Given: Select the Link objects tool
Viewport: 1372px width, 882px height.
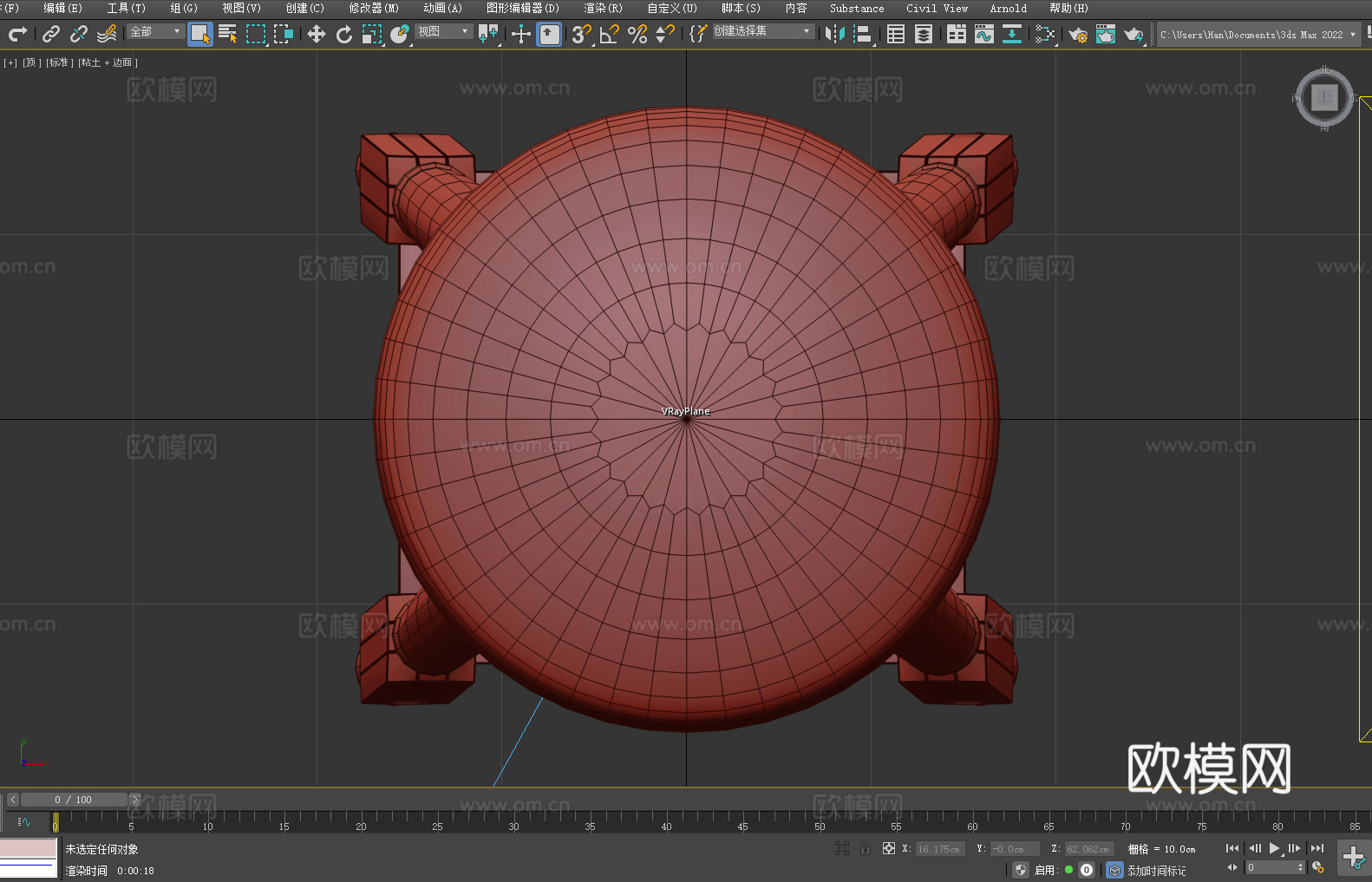Looking at the screenshot, I should (51, 35).
